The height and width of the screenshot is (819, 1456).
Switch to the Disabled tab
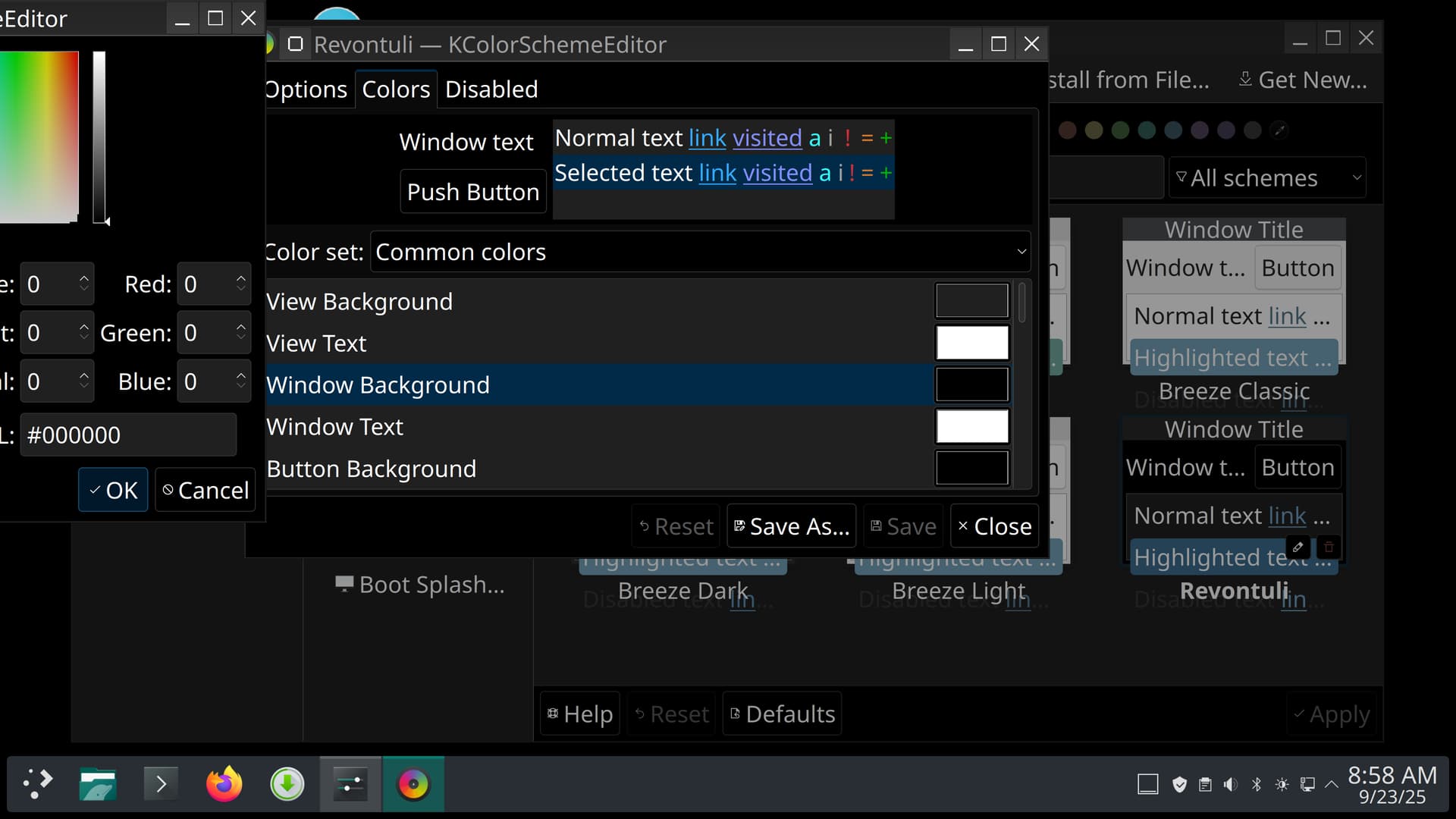[491, 89]
